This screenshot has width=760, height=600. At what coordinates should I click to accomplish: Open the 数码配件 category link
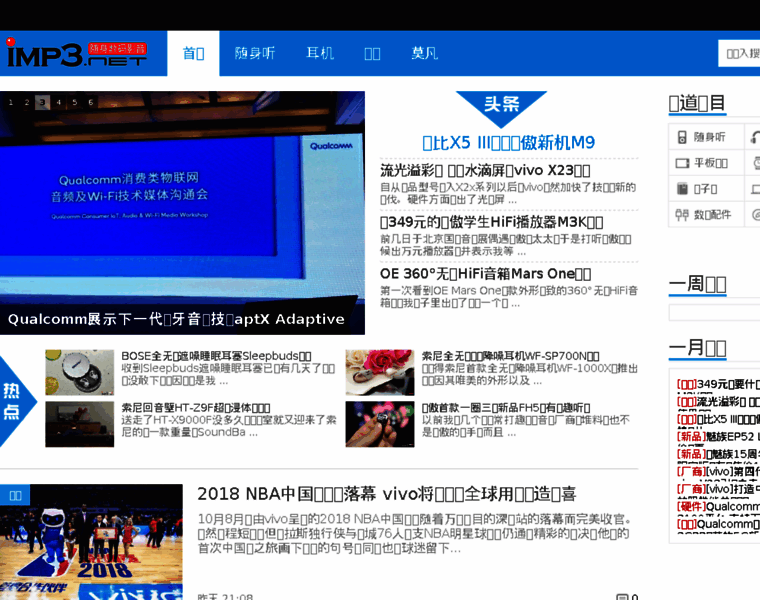click(712, 214)
